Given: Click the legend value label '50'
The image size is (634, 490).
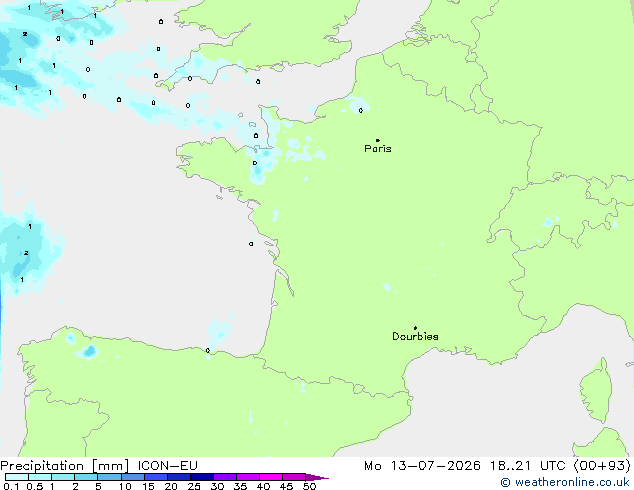Looking at the screenshot, I should coord(309,486).
